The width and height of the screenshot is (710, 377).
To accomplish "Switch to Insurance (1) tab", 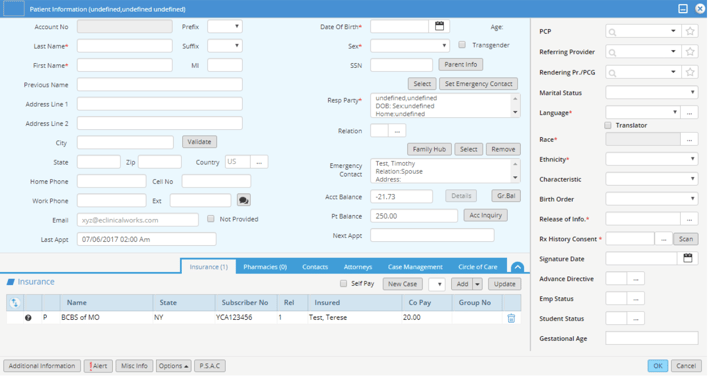I will pos(208,267).
